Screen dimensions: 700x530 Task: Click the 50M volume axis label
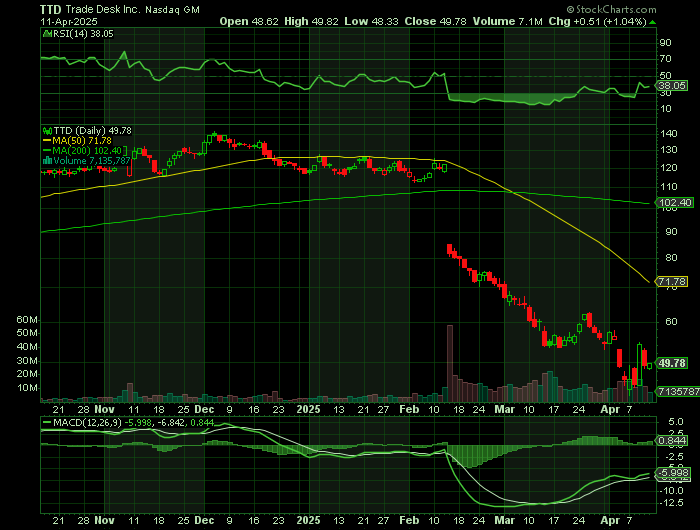[27, 333]
